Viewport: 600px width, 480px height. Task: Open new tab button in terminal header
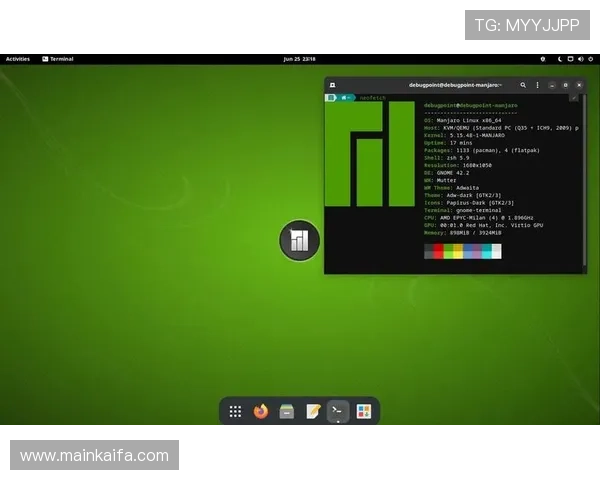(x=332, y=85)
